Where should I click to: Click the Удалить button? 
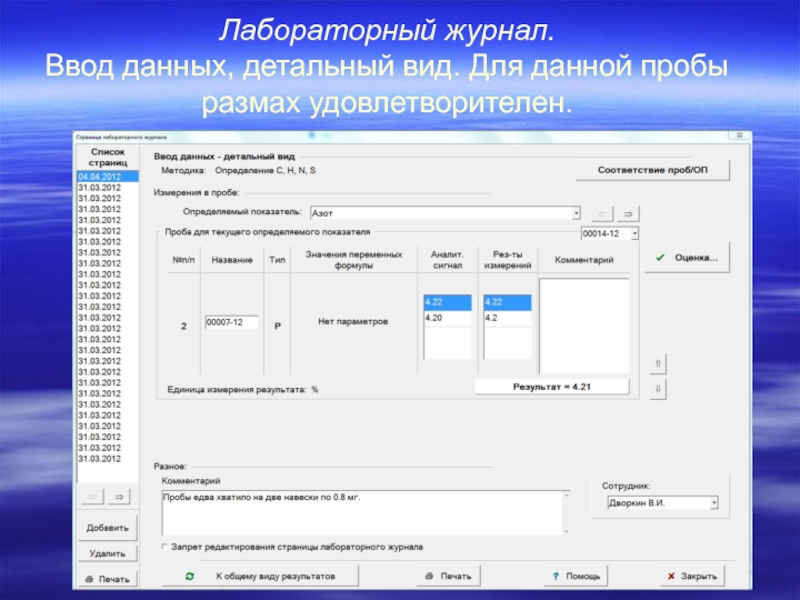click(x=106, y=553)
